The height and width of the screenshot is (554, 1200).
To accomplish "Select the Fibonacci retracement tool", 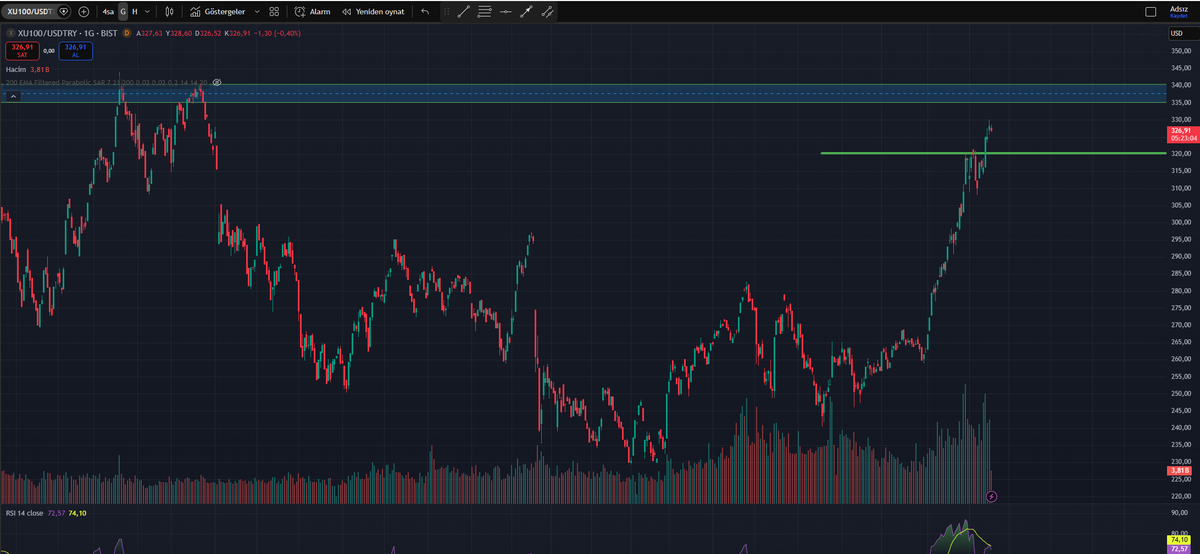I will 484,11.
